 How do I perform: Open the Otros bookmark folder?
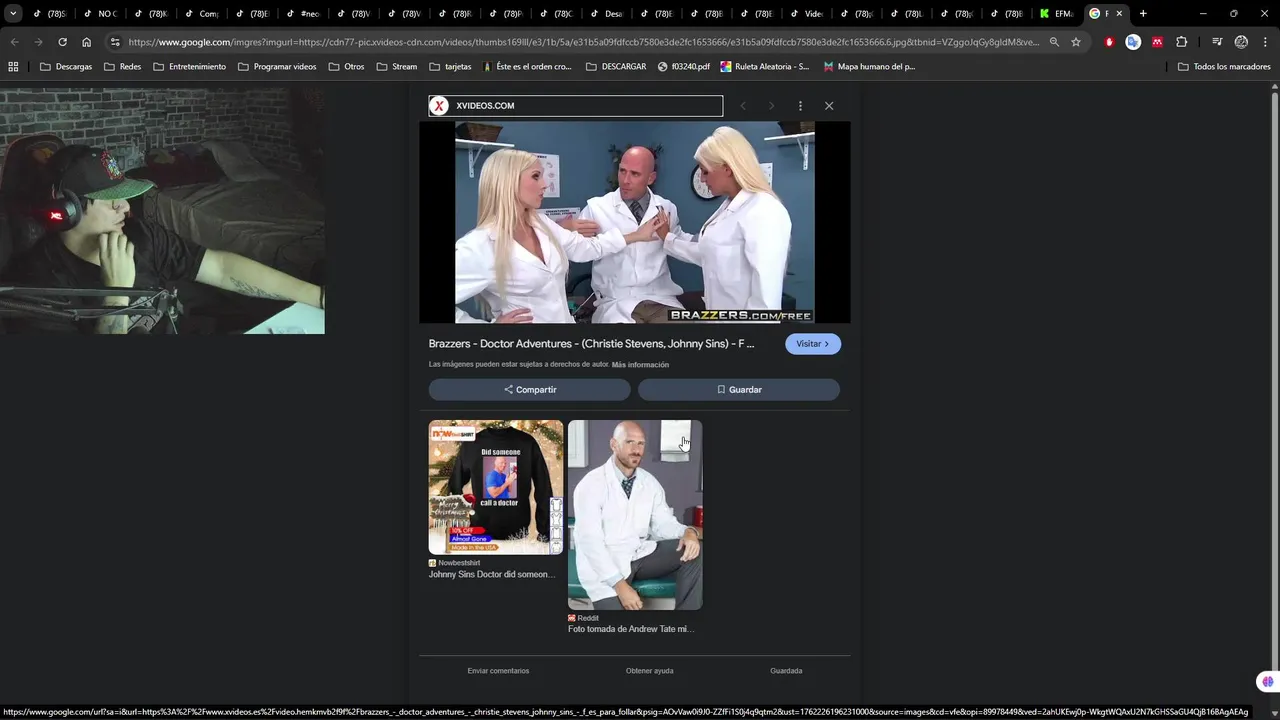[346, 66]
